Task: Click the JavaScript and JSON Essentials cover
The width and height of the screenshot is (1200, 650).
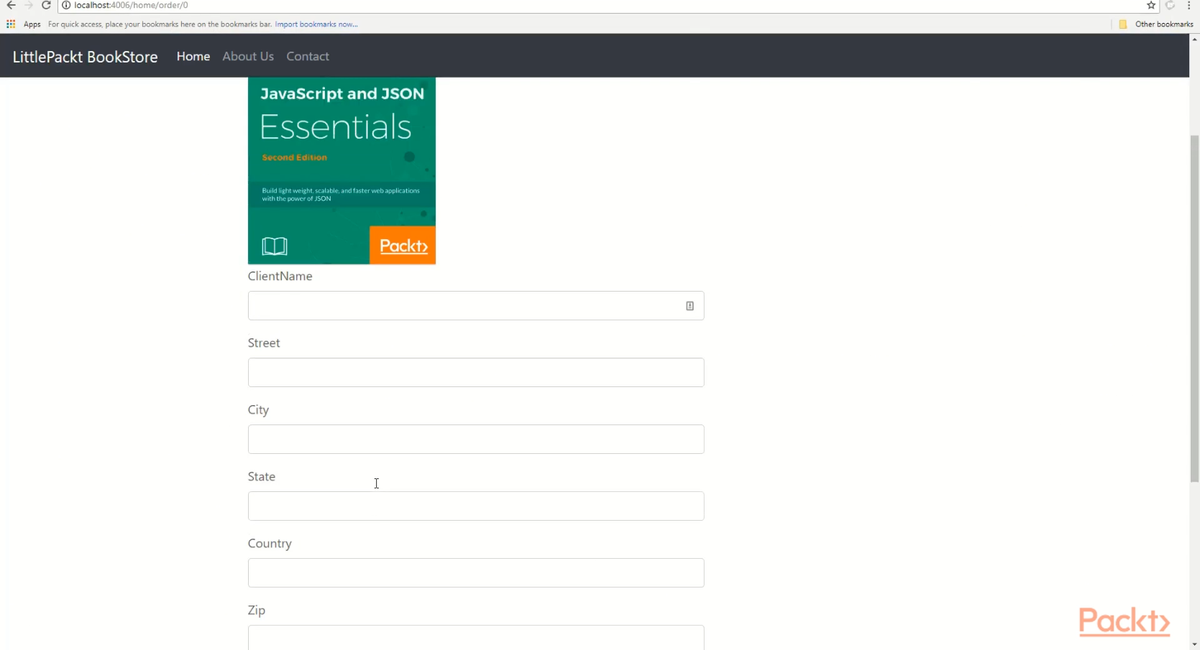Action: [x=342, y=171]
